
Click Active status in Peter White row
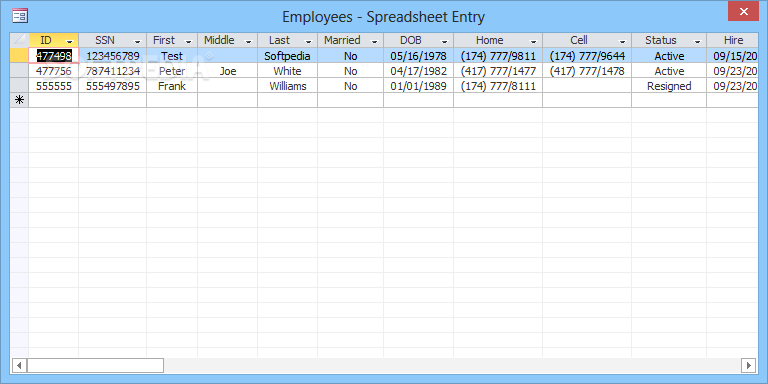[669, 71]
